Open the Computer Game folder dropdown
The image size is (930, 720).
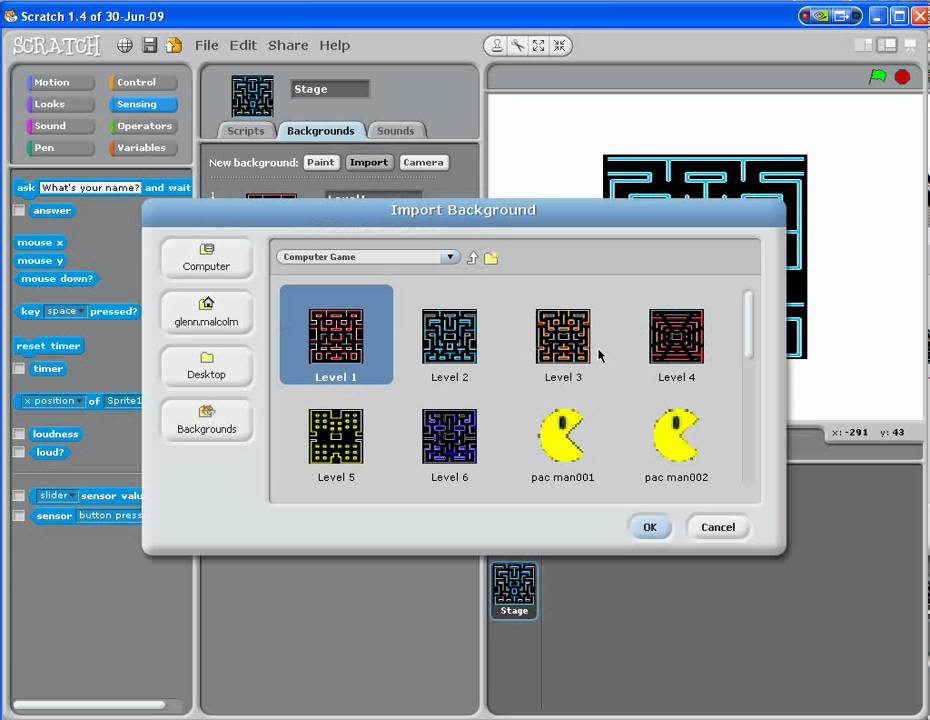click(368, 257)
